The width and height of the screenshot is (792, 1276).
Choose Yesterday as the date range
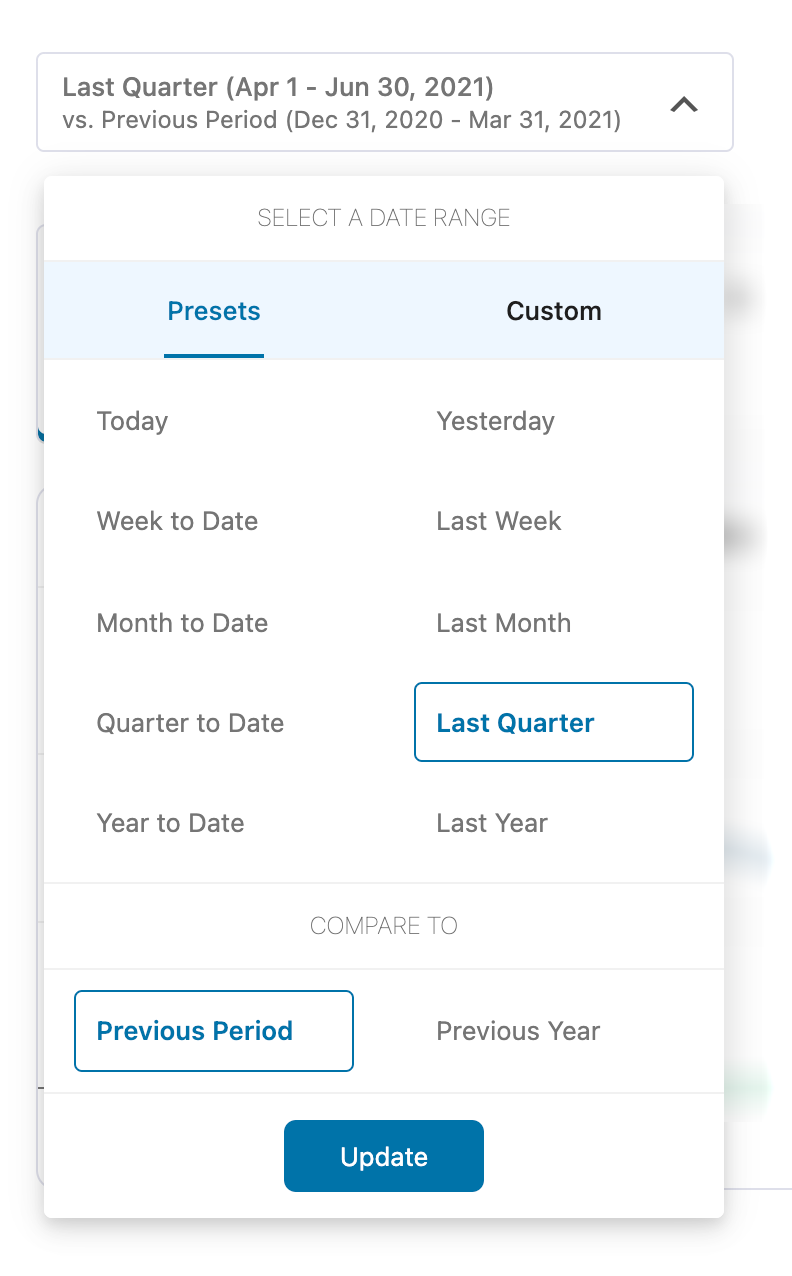tap(495, 421)
